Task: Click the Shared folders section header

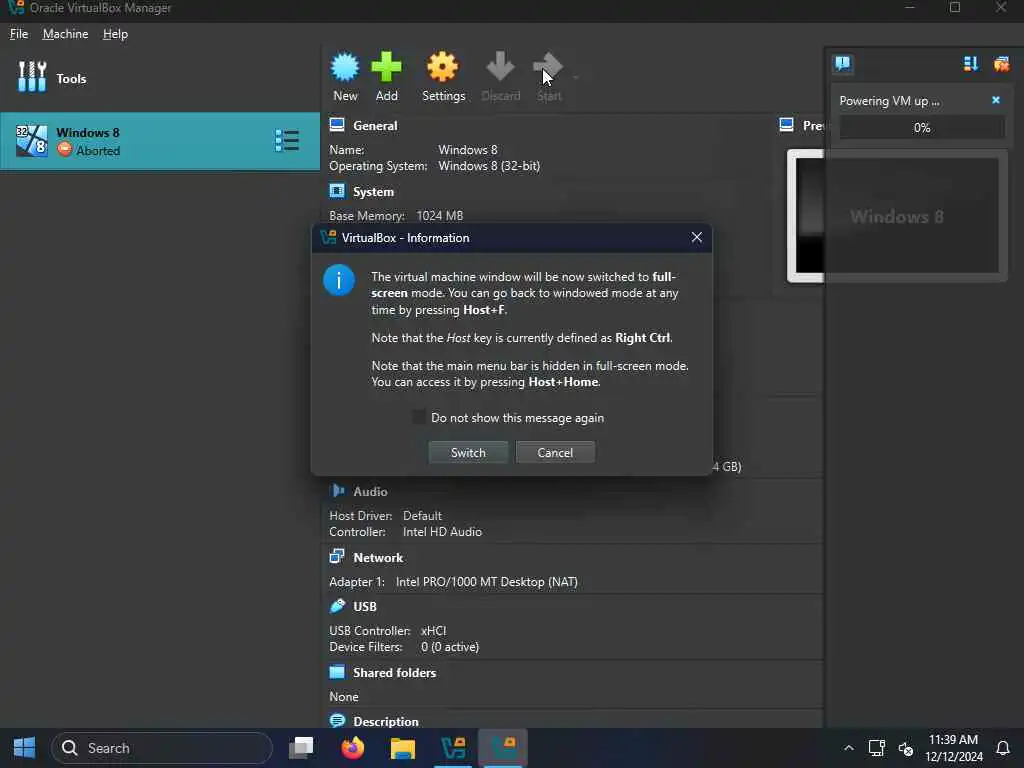Action: [x=394, y=673]
